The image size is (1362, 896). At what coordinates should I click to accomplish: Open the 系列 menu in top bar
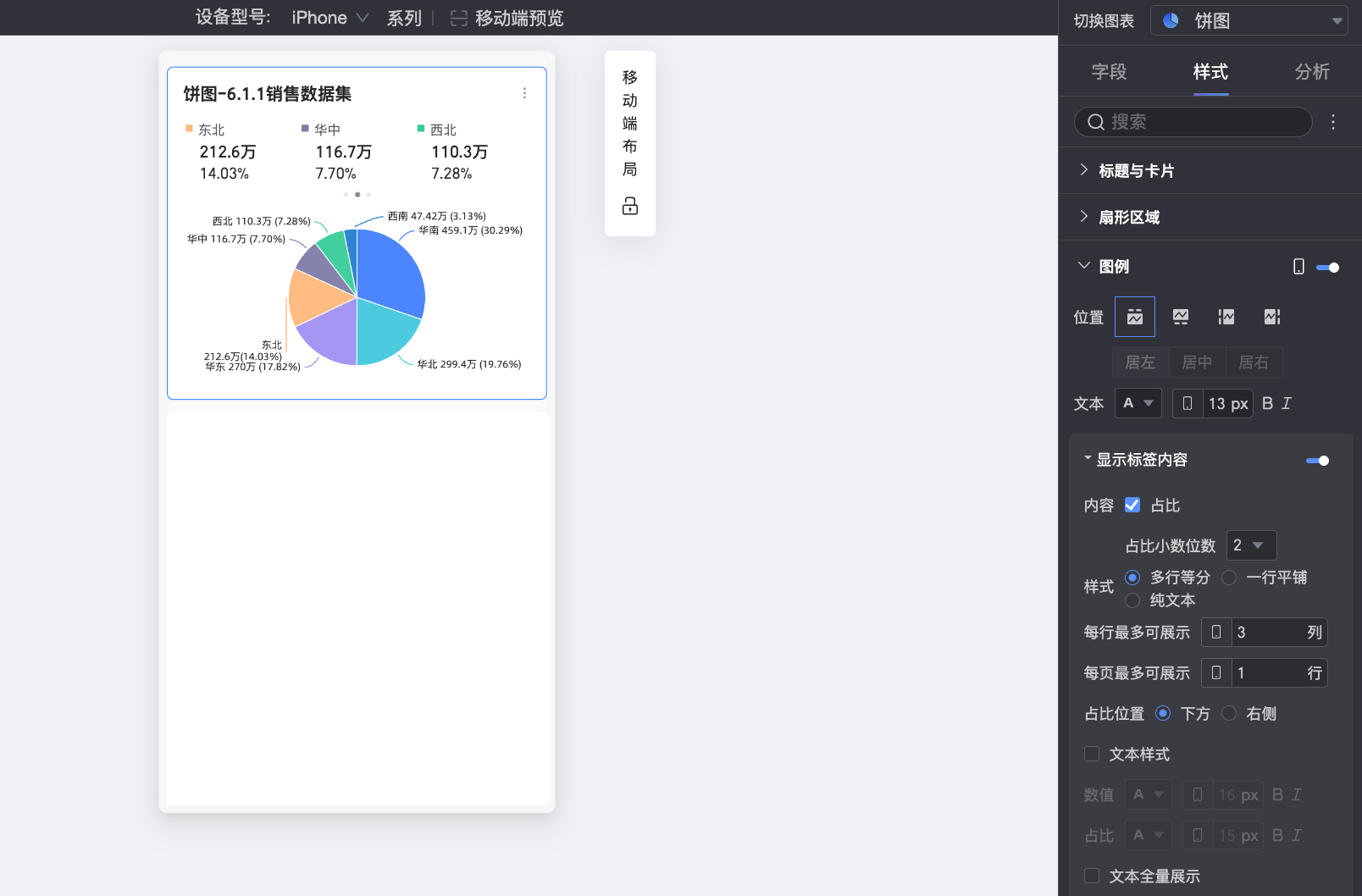point(404,18)
